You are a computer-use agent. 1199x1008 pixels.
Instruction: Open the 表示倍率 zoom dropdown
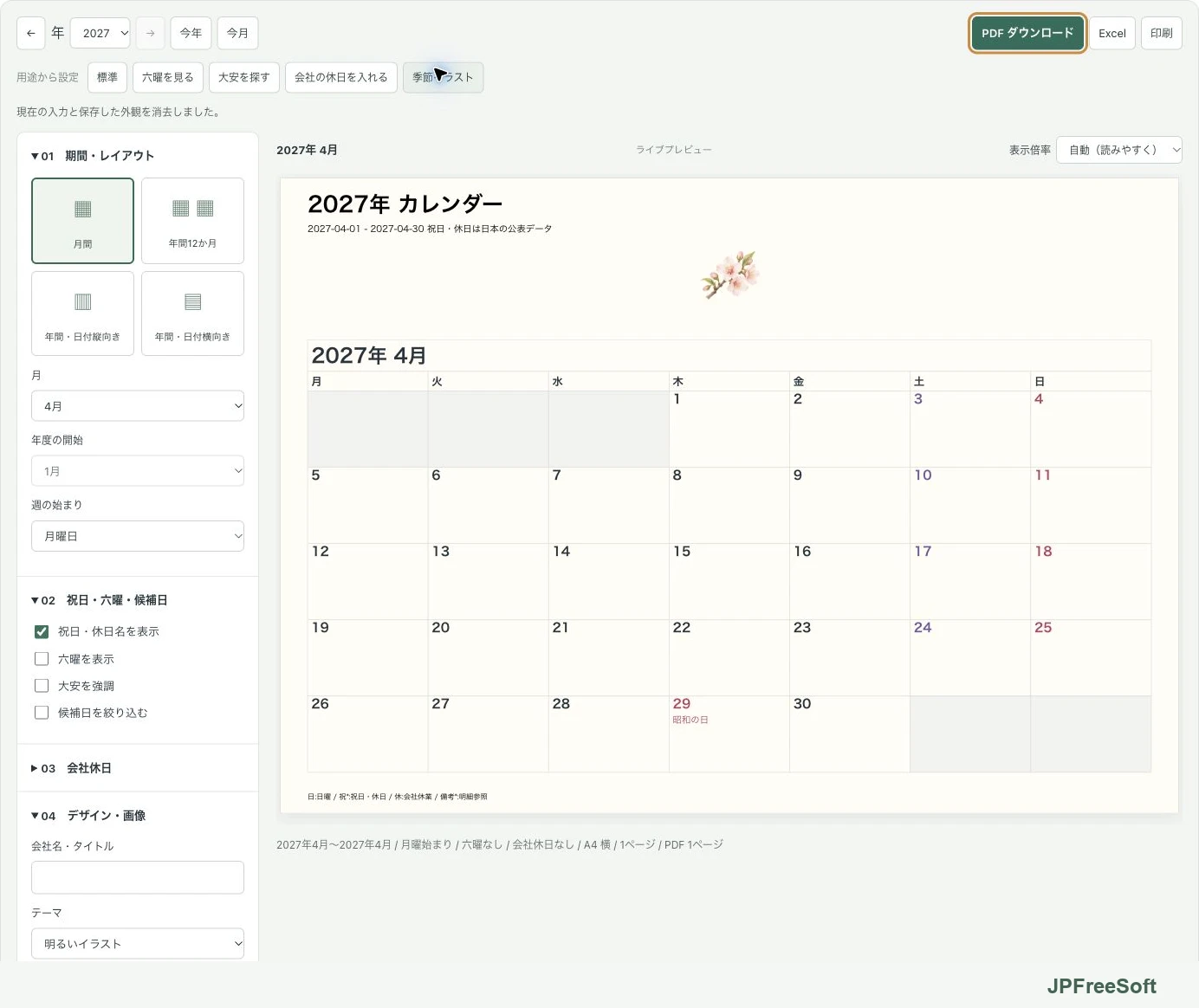[x=1119, y=150]
